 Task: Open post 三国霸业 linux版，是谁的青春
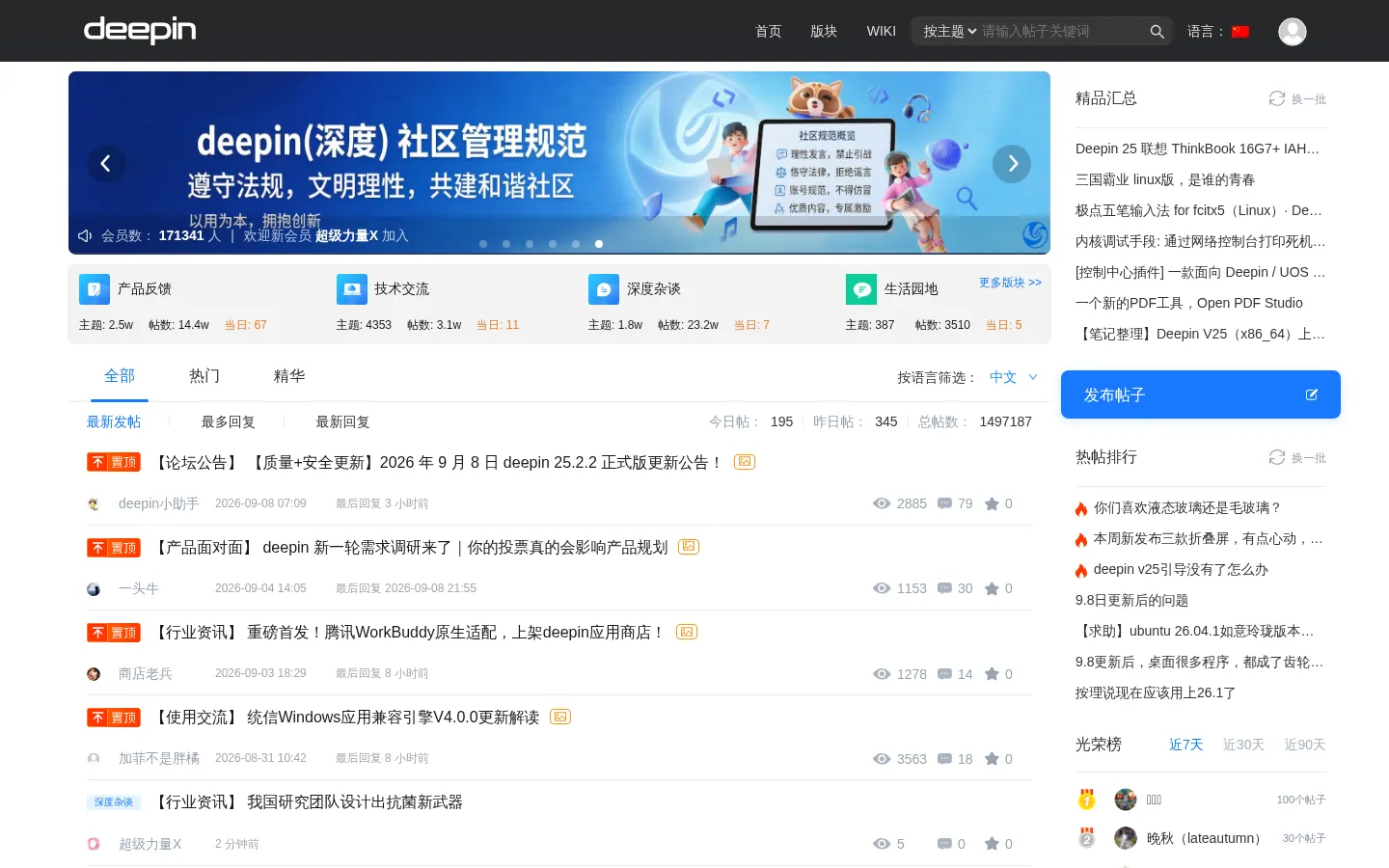click(1165, 179)
